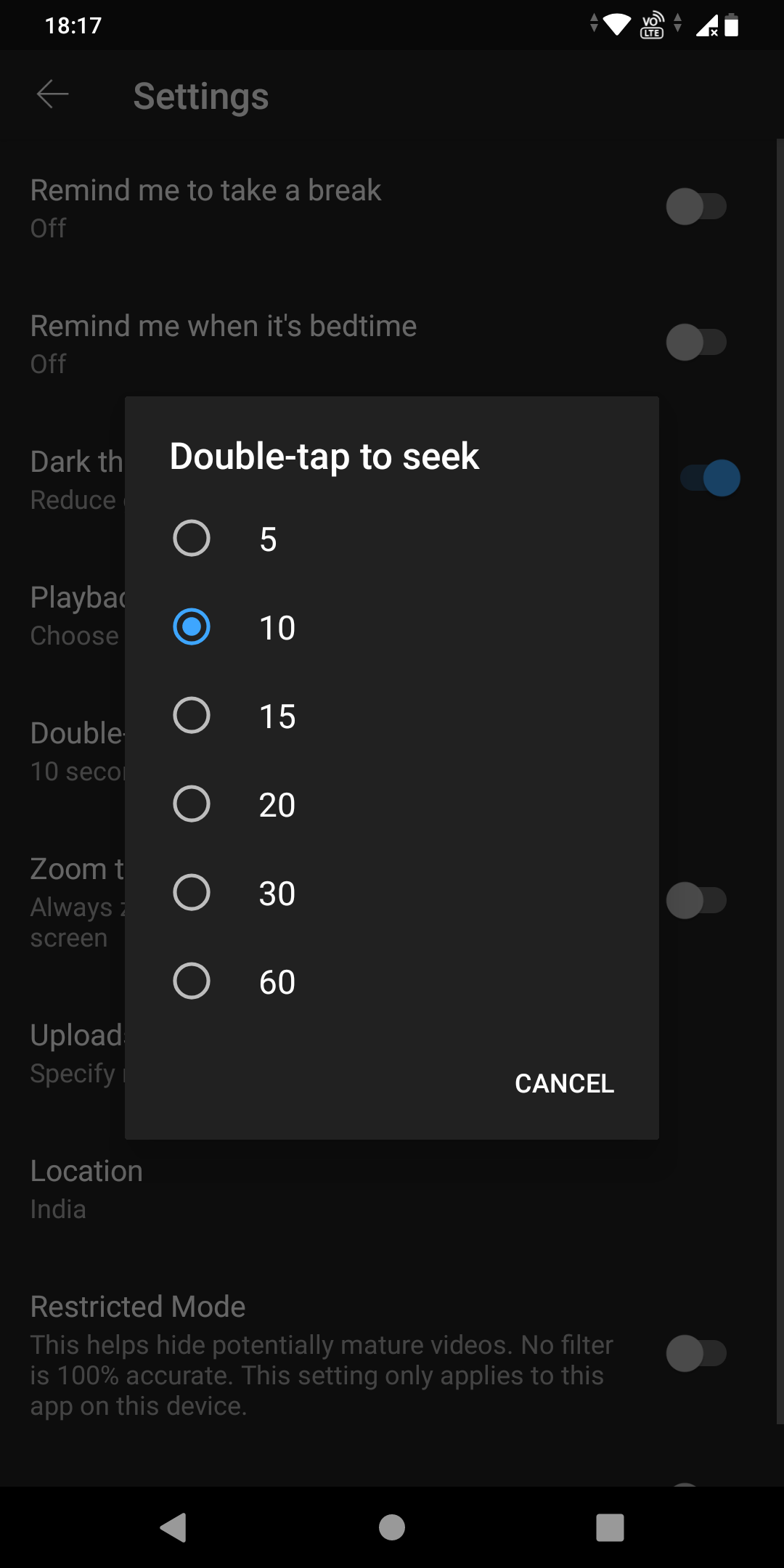Tap the VoLTE indicator icon
This screenshot has height=1568, width=784.
[652, 25]
